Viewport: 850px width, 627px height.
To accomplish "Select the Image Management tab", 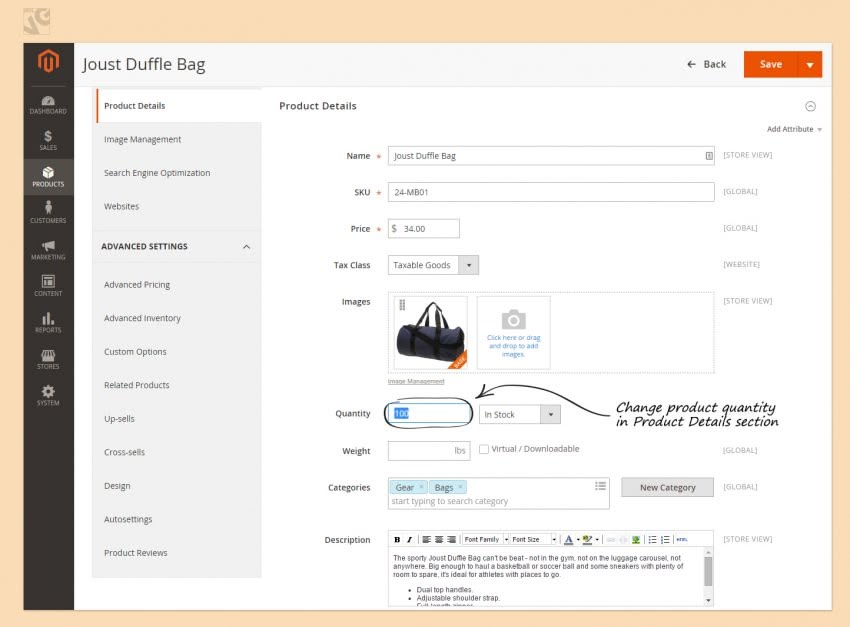I will point(178,139).
